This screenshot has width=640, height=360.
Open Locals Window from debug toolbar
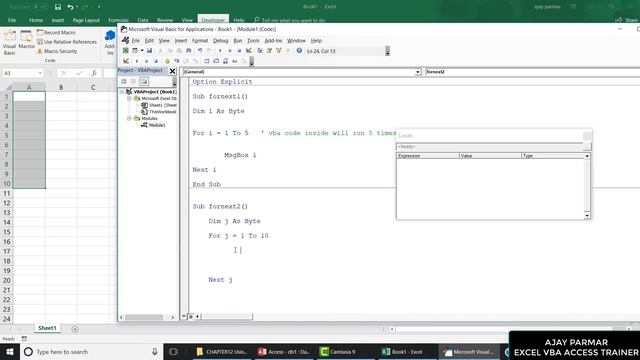(x=207, y=61)
